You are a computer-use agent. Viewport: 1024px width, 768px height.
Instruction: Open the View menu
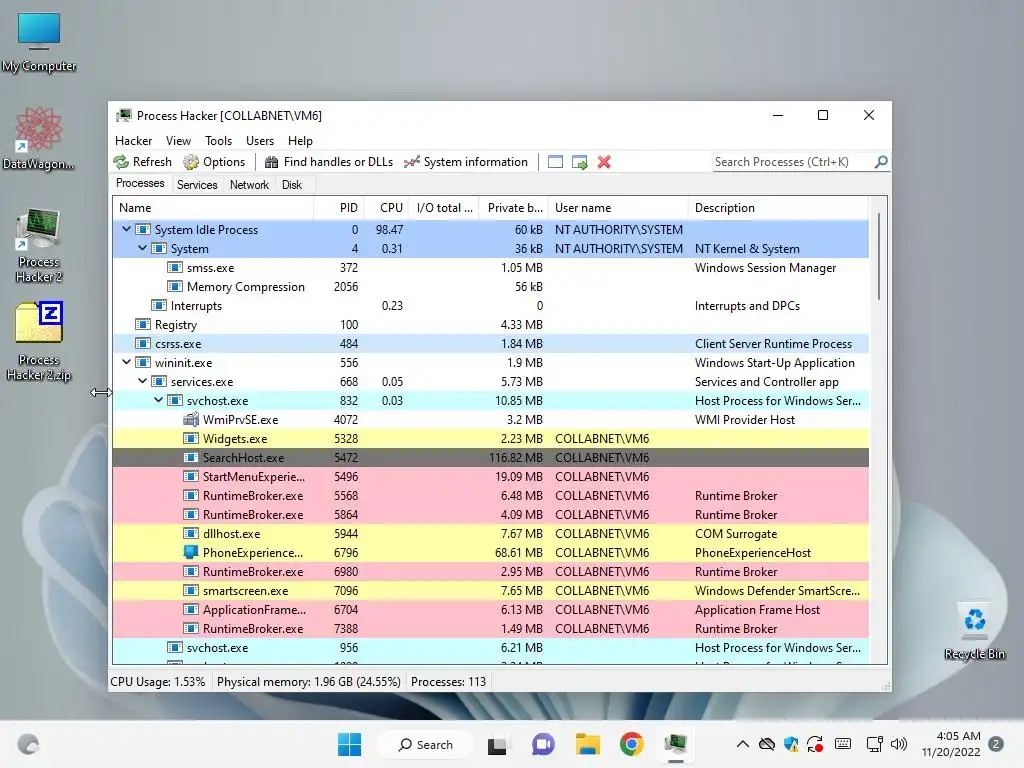coord(178,140)
